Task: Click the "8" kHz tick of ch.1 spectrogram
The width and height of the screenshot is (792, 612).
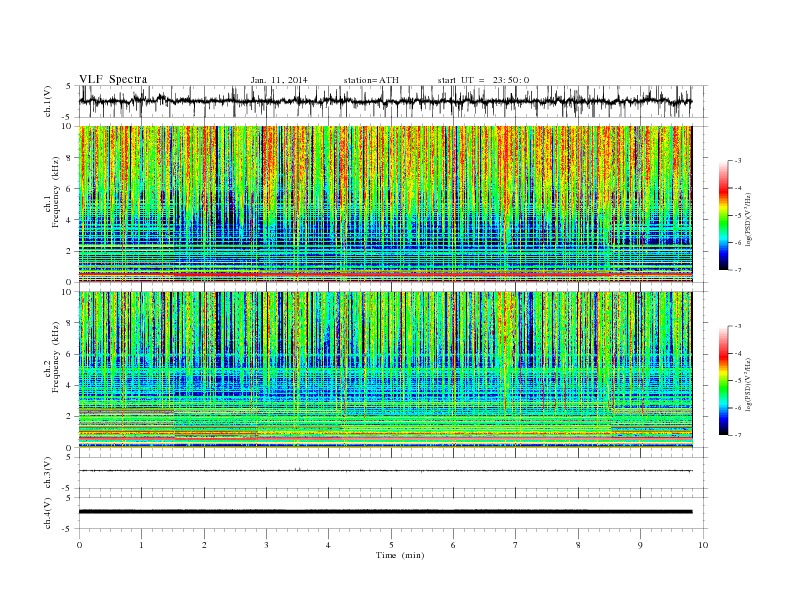Action: tap(69, 158)
